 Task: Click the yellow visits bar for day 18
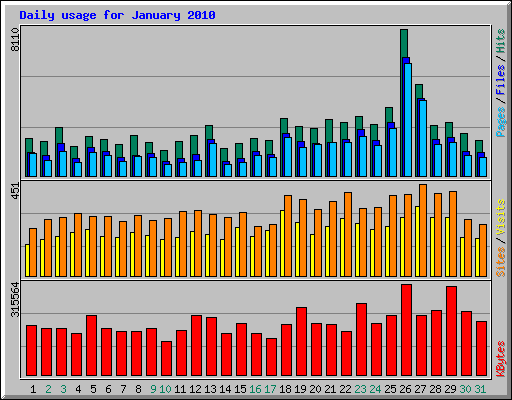point(282,243)
